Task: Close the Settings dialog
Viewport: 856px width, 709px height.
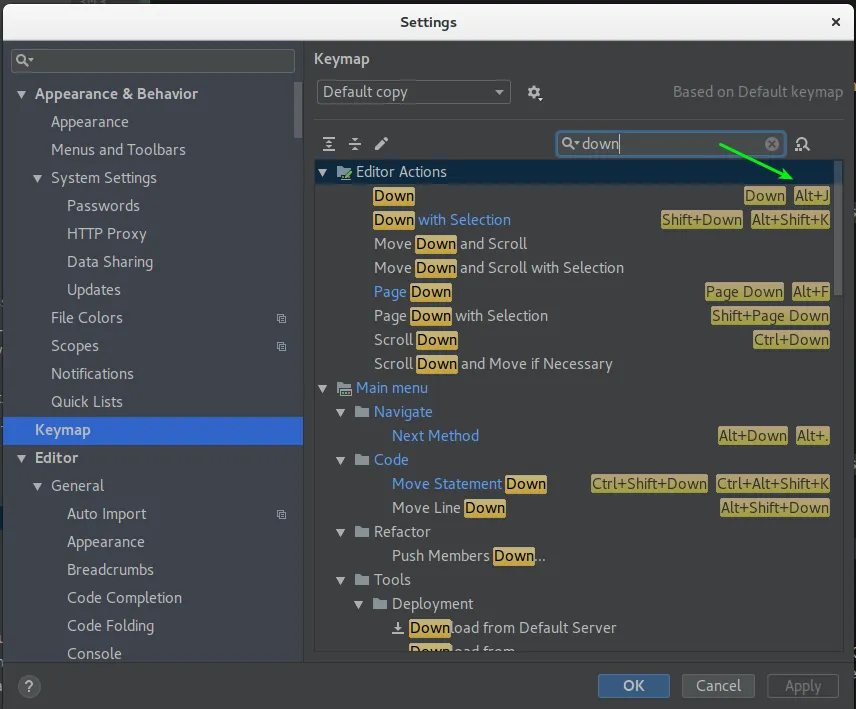Action: (x=835, y=22)
